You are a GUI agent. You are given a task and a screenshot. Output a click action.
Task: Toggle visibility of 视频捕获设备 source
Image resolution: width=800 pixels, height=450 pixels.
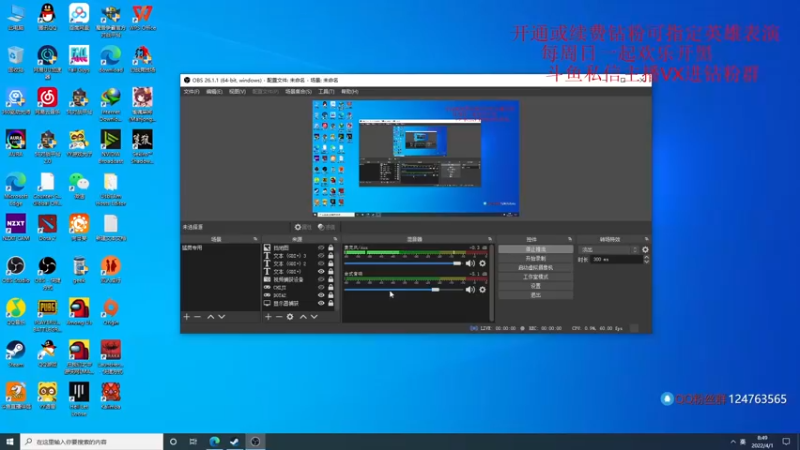[x=321, y=280]
